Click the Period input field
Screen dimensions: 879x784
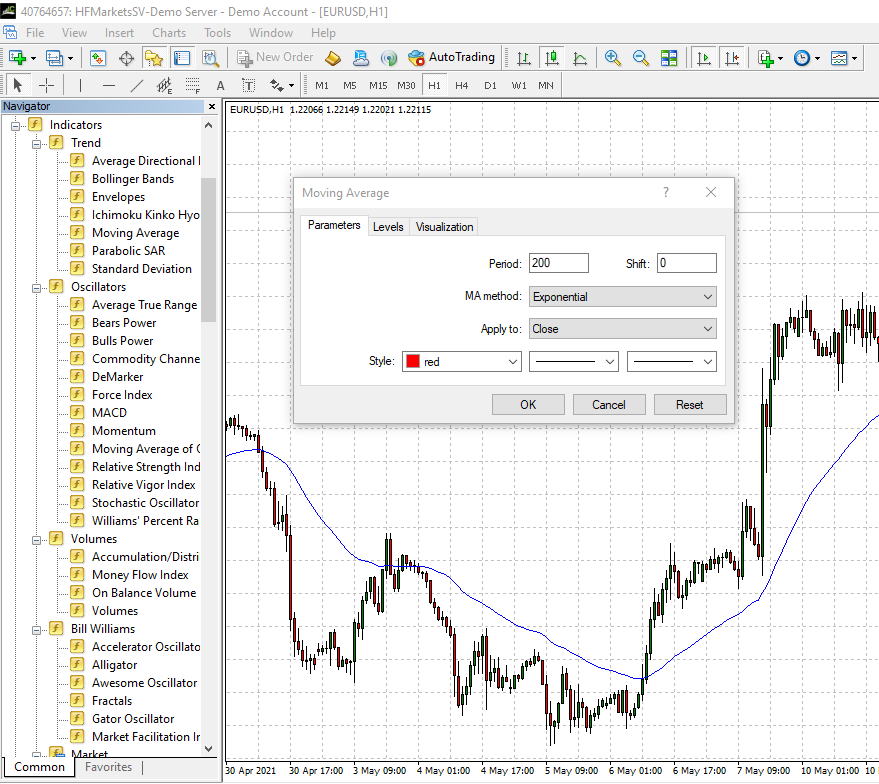[x=558, y=264]
